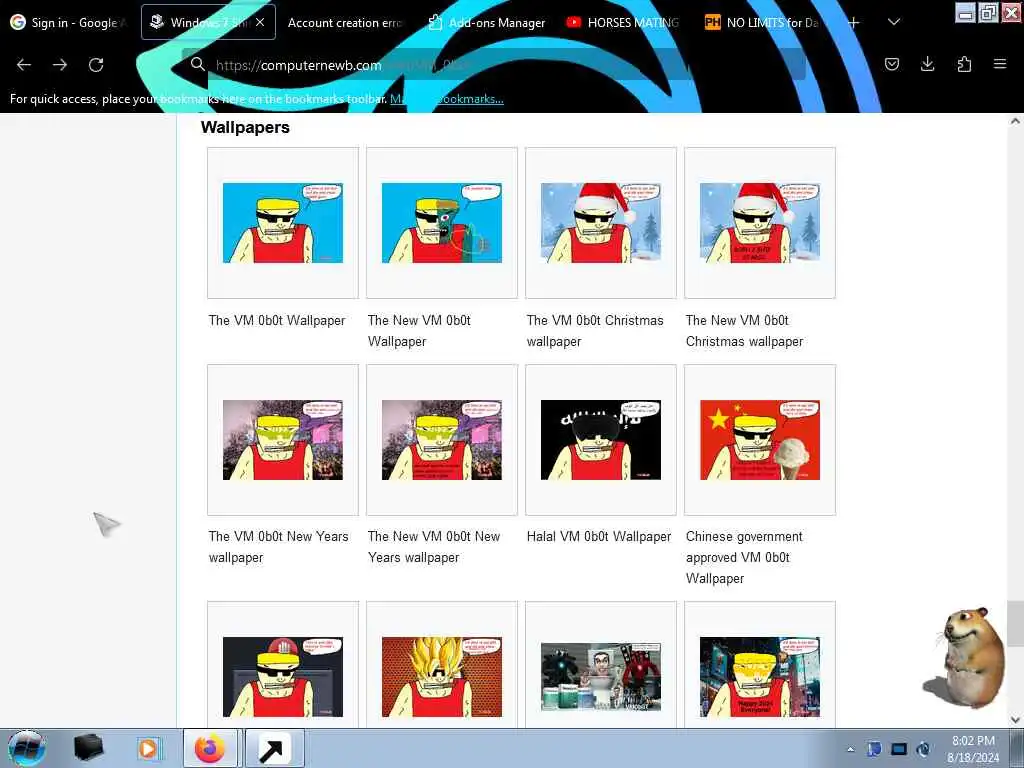Open the Windows Start orb
This screenshot has height=768, width=1024.
(27, 748)
